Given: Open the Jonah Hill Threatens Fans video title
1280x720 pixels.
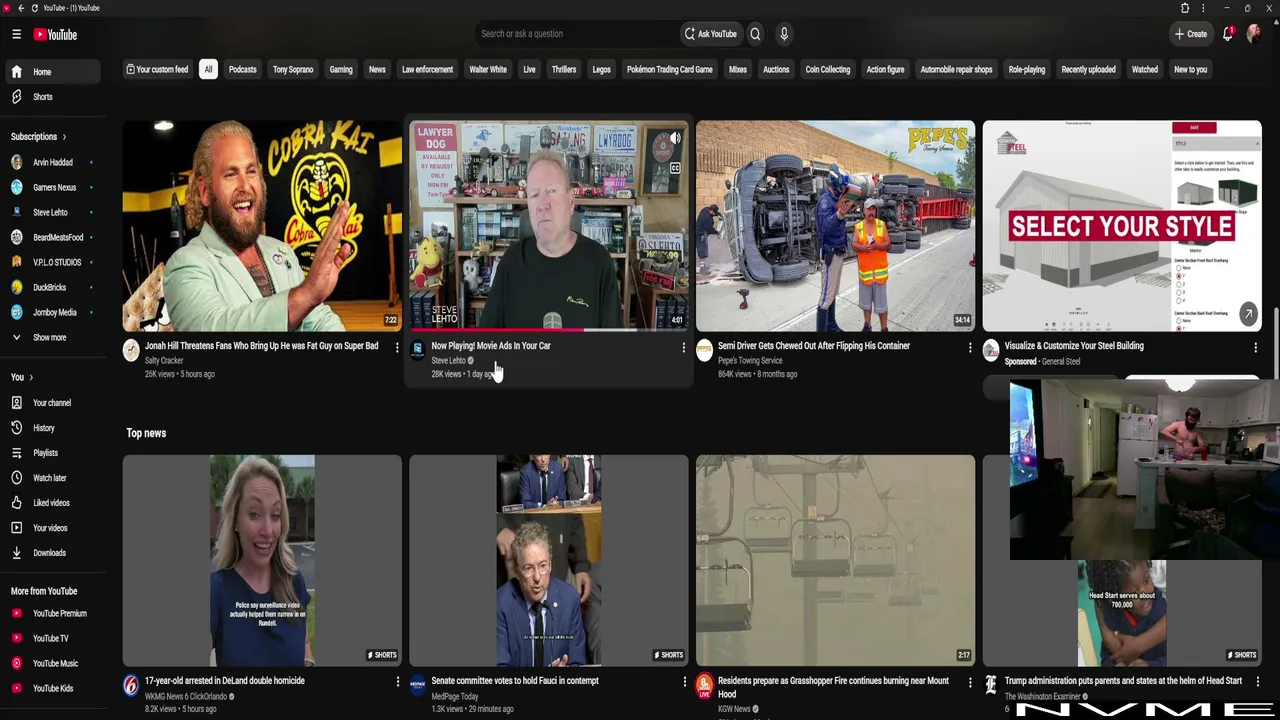Looking at the screenshot, I should tap(262, 346).
